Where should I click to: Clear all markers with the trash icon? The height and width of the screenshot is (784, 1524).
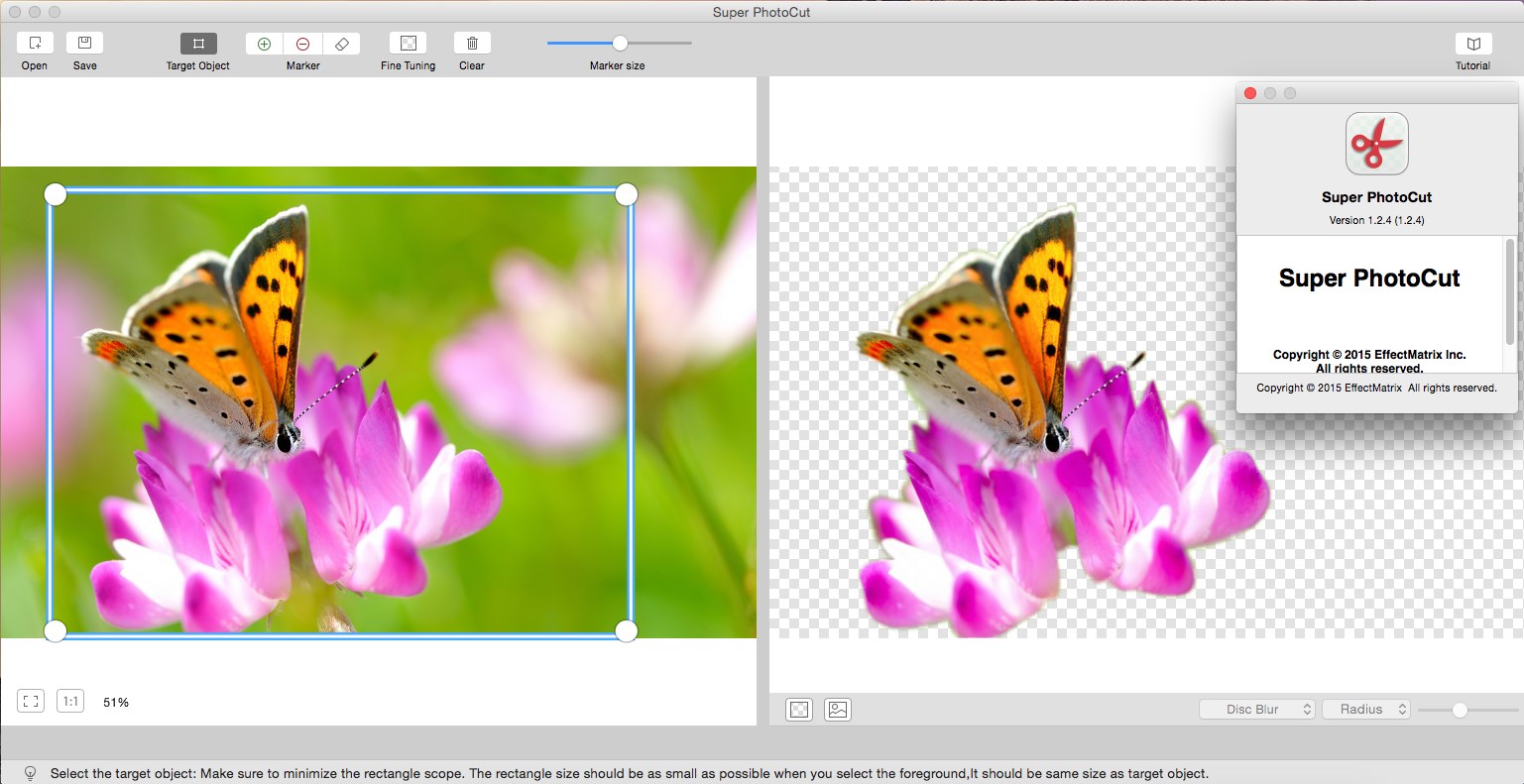point(471,43)
